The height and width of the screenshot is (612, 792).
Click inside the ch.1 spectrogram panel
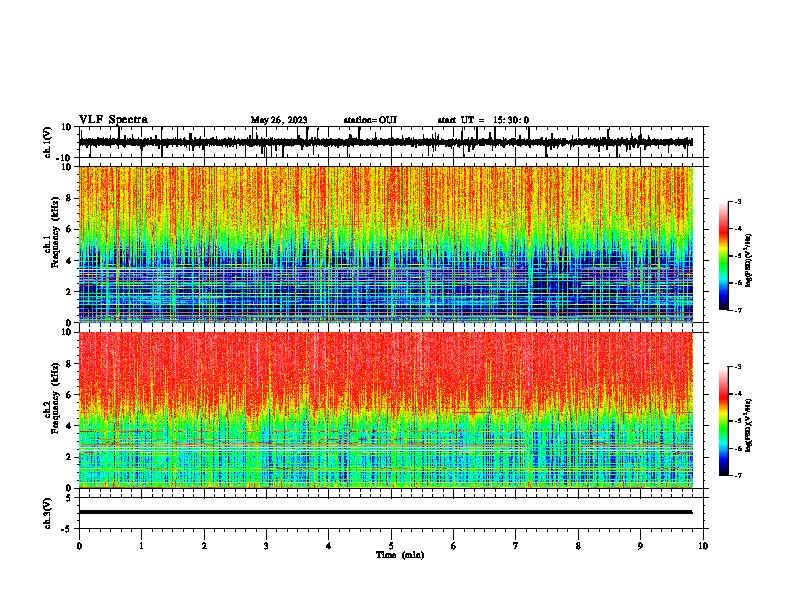tap(385, 244)
